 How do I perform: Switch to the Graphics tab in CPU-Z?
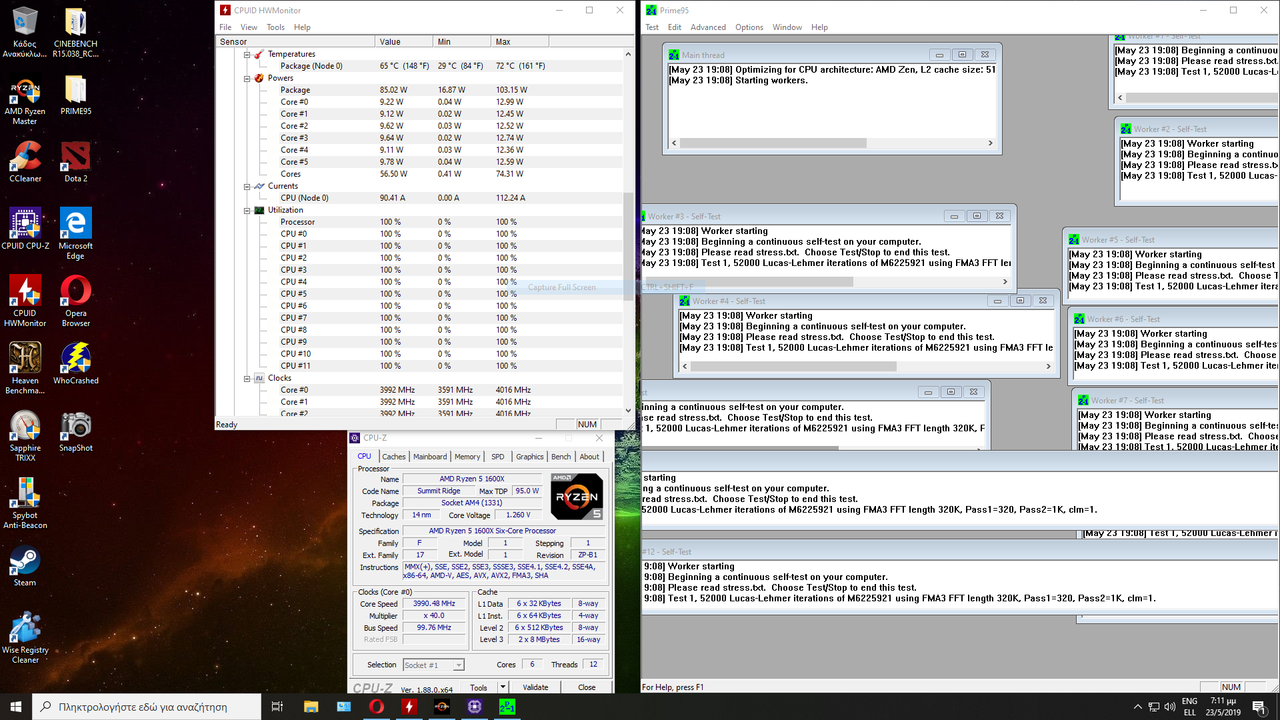click(x=530, y=457)
